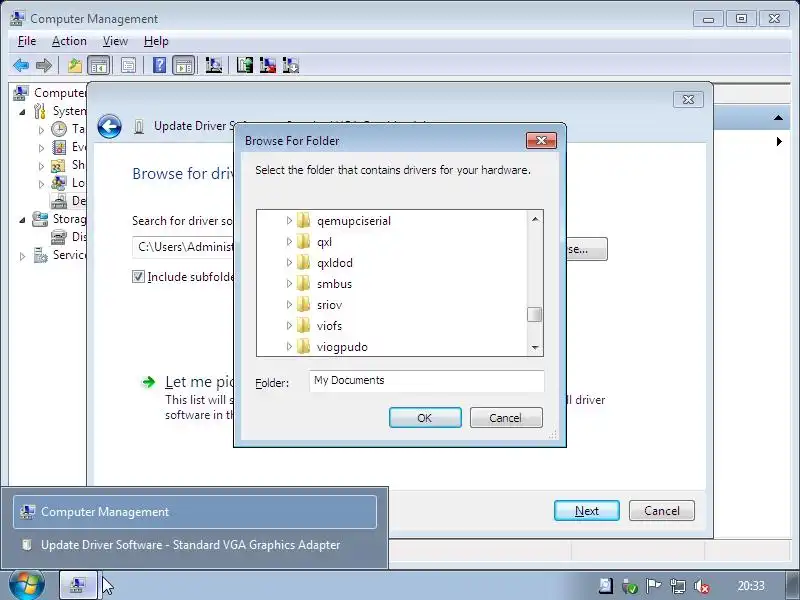Open Help via blue question mark icon
Screen dimensions: 800x600
159,65
